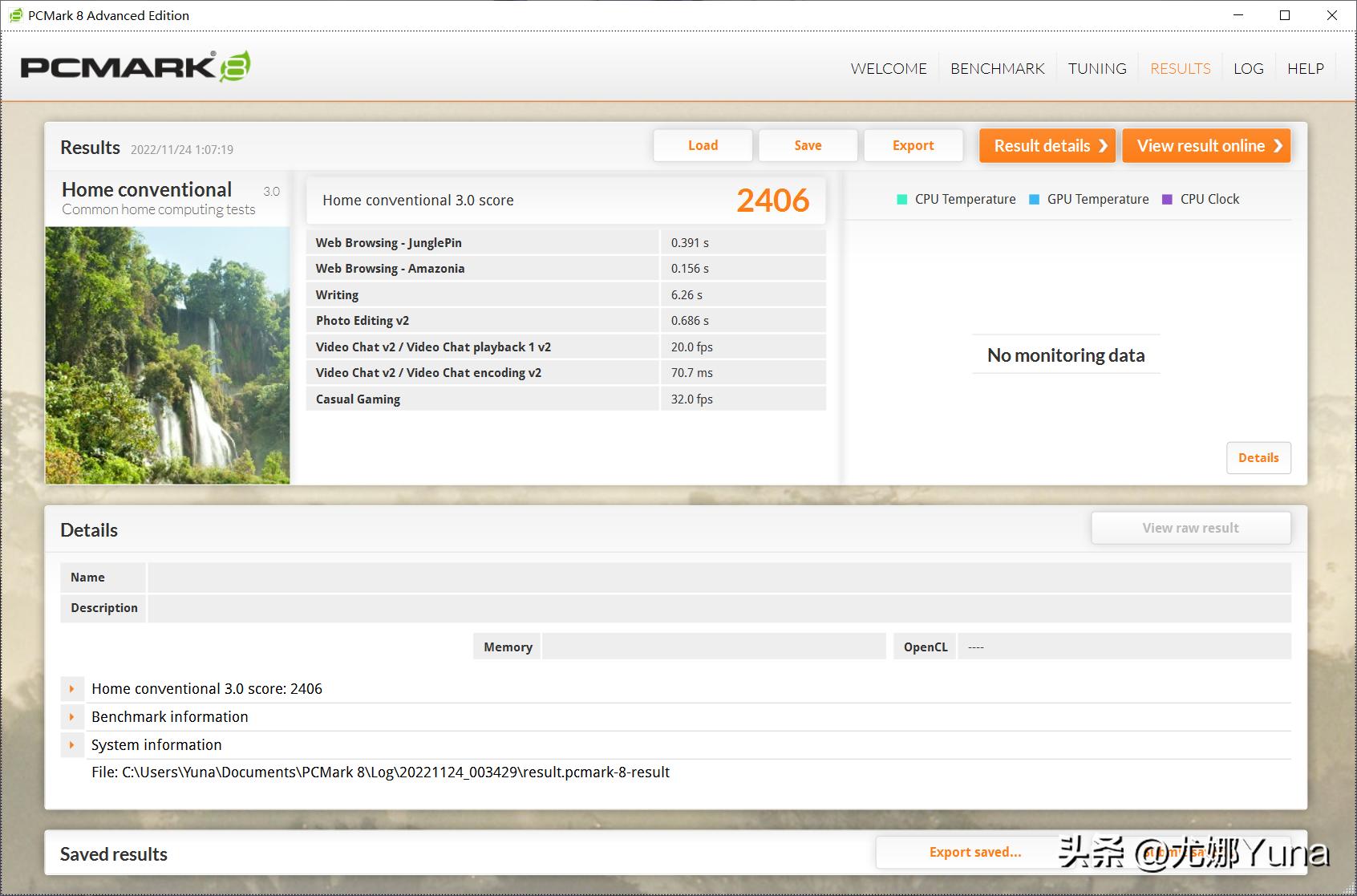Export the benchmark result
The image size is (1357, 896).
pos(913,145)
